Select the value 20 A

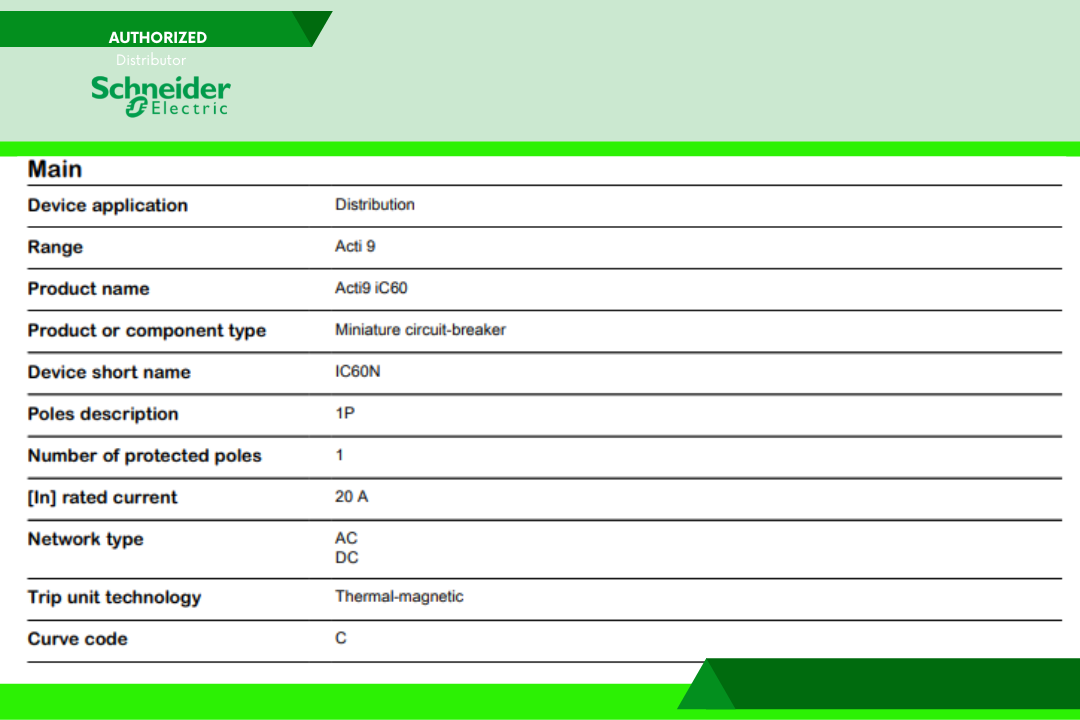click(x=351, y=497)
